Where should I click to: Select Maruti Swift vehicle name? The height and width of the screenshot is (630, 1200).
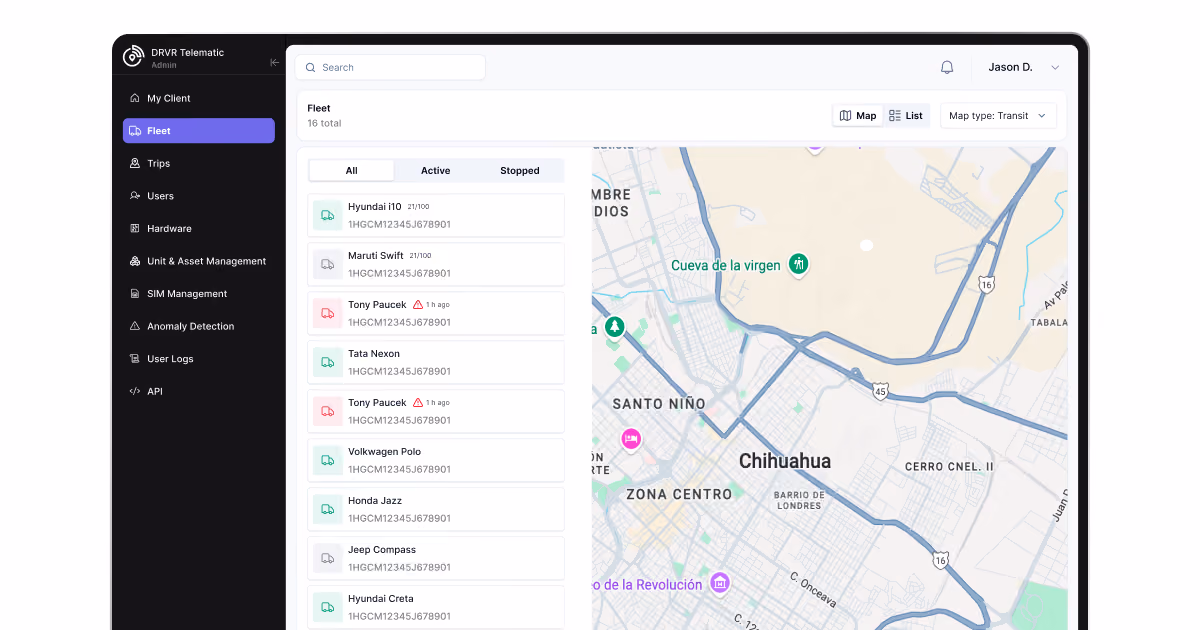click(x=376, y=256)
